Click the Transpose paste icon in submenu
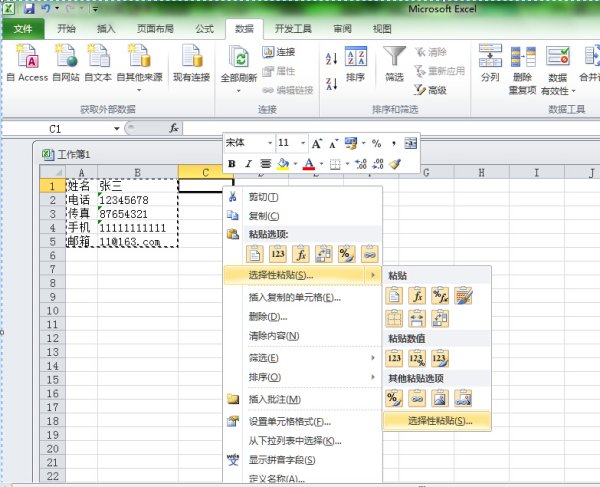The width and height of the screenshot is (600, 487). (x=440, y=319)
